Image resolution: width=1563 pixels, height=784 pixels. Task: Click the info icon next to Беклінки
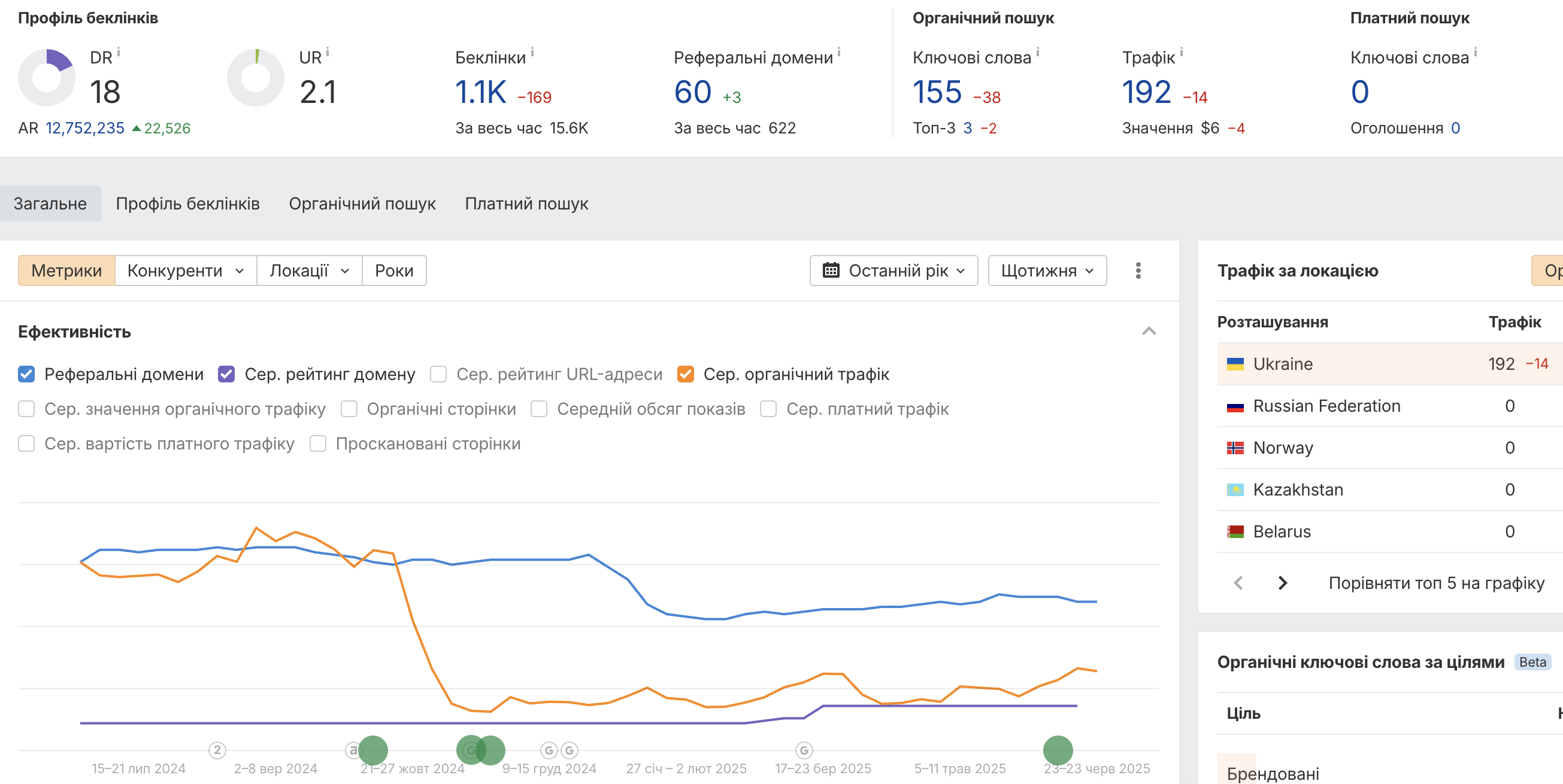[x=532, y=52]
